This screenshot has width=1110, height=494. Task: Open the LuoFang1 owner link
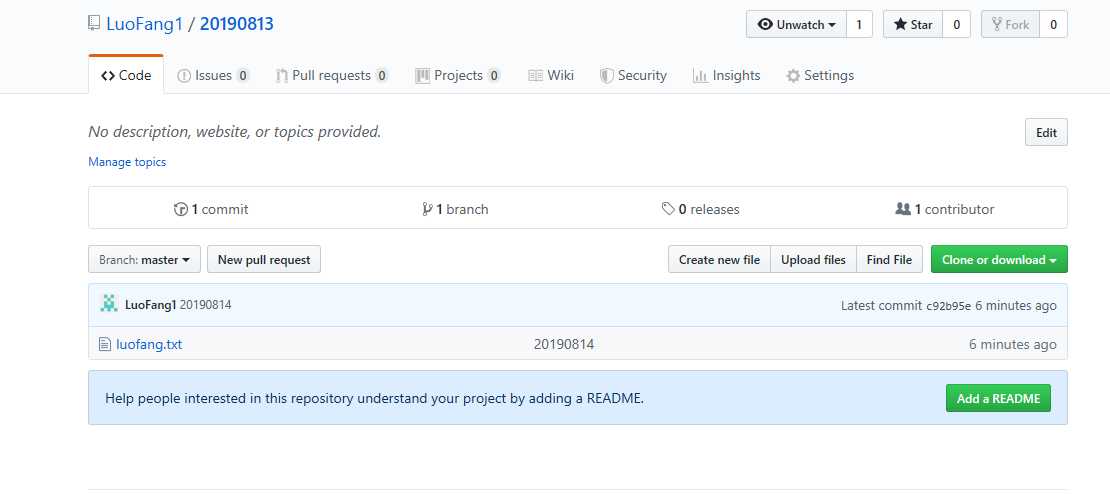point(144,24)
